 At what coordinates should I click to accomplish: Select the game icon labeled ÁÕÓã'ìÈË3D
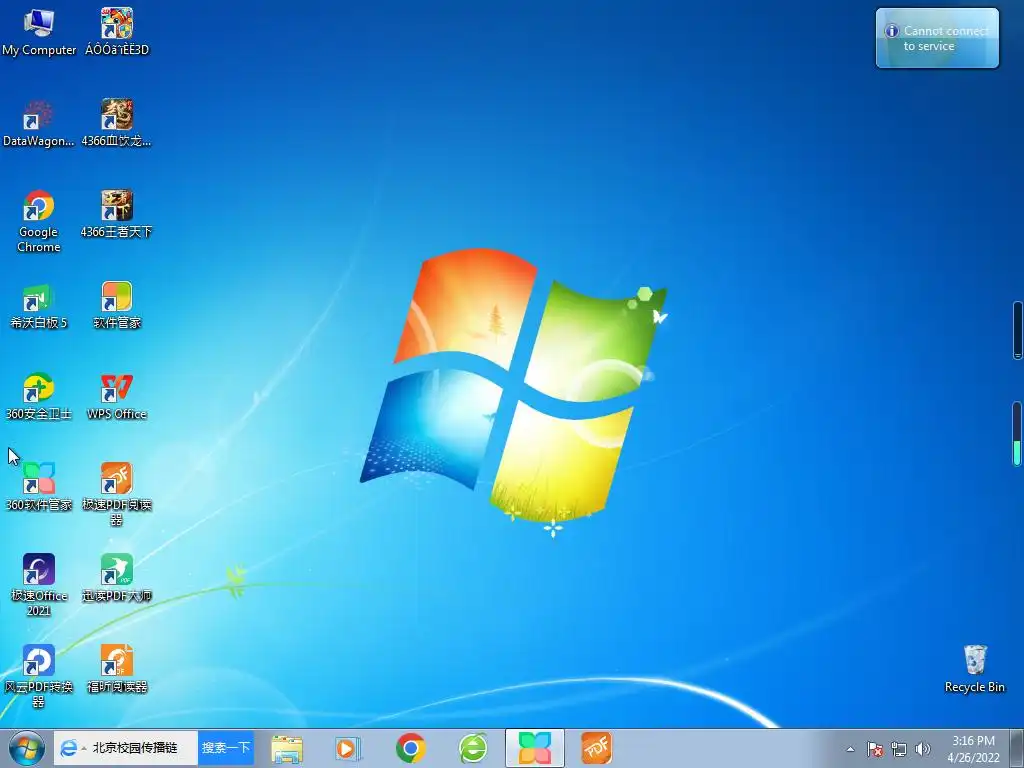click(x=117, y=33)
